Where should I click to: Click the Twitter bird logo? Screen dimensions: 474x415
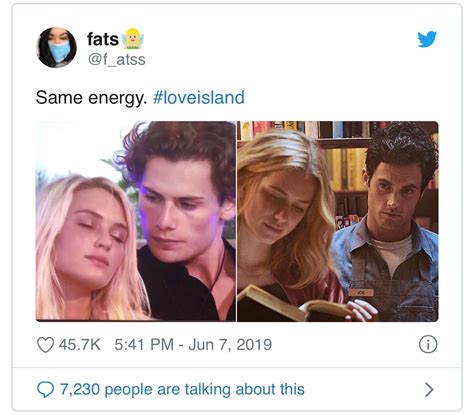coord(427,39)
